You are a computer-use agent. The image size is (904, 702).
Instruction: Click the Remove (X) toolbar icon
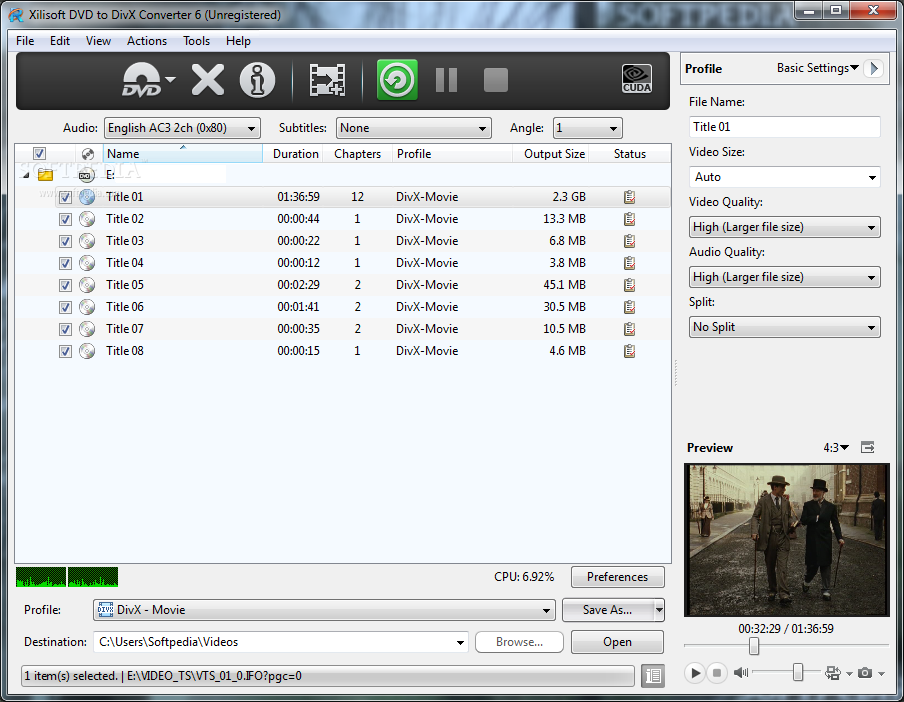pos(208,80)
